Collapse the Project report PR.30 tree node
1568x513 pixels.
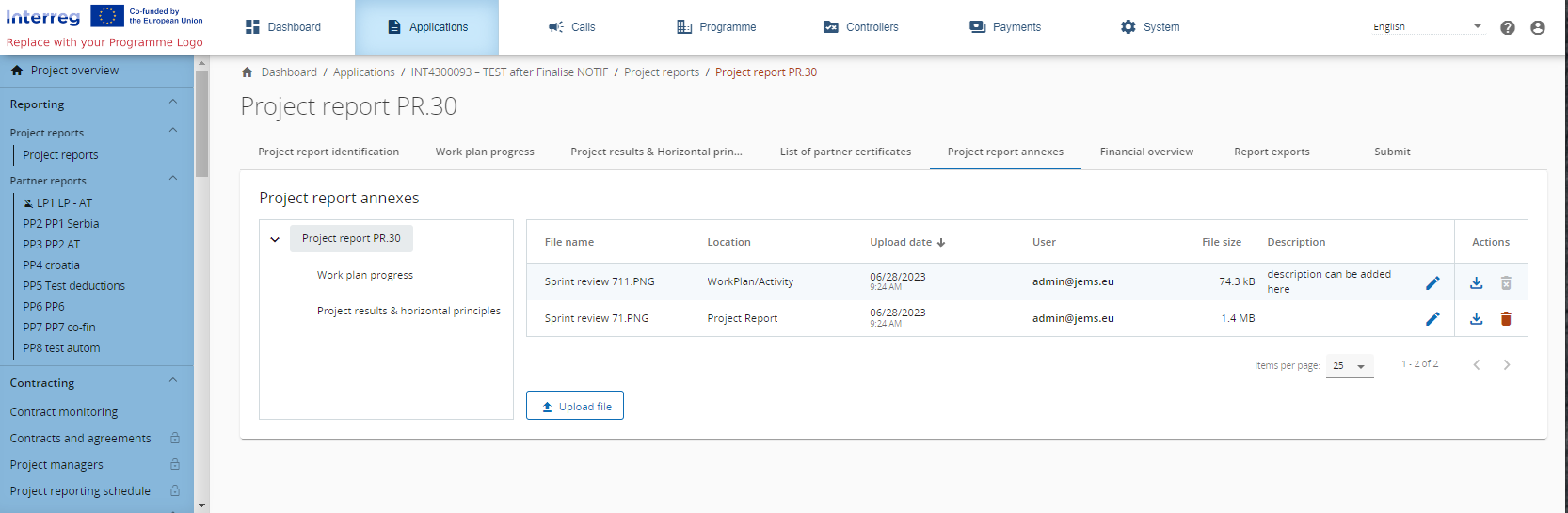coord(275,239)
